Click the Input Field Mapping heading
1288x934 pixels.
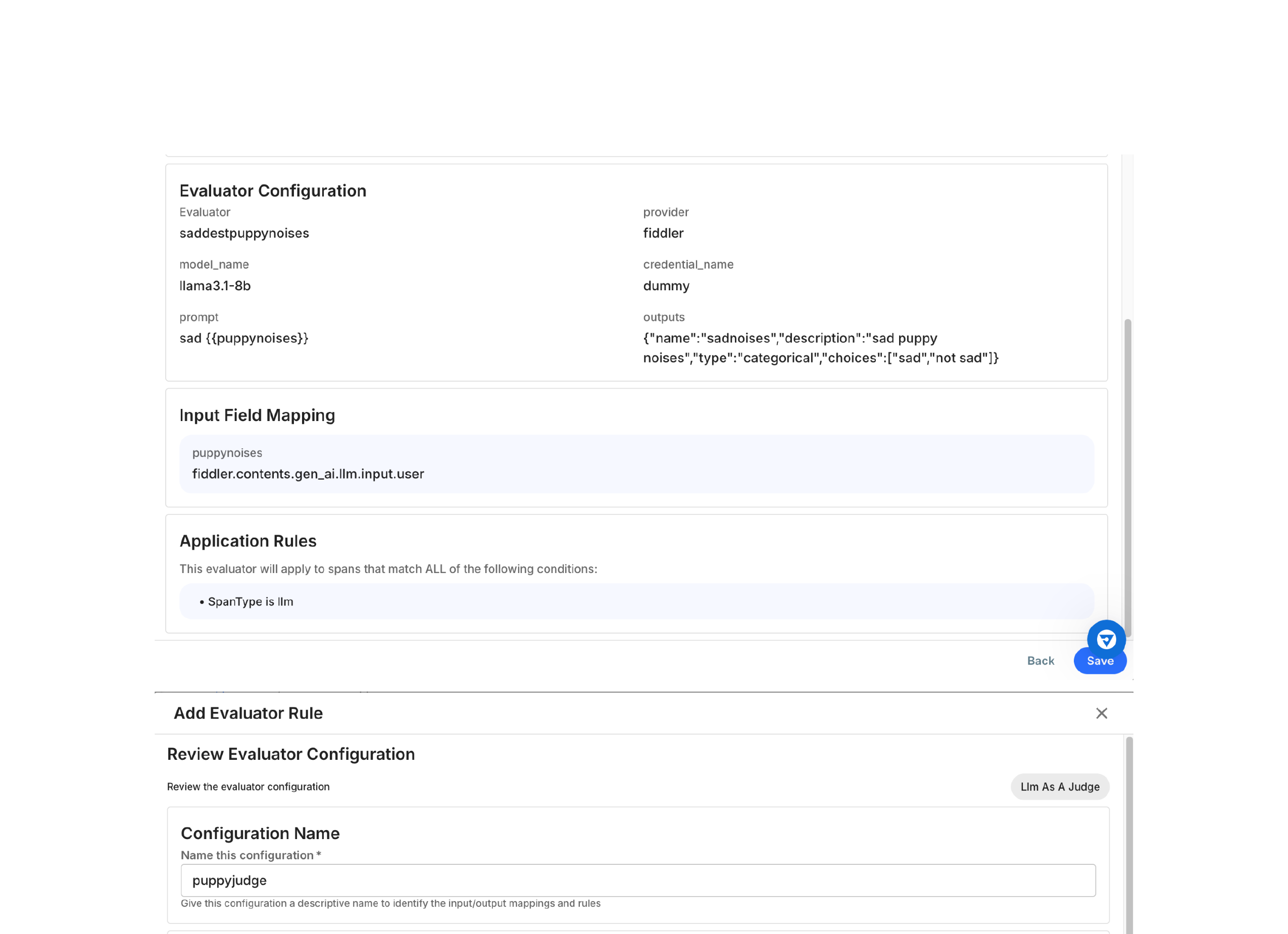[257, 415]
